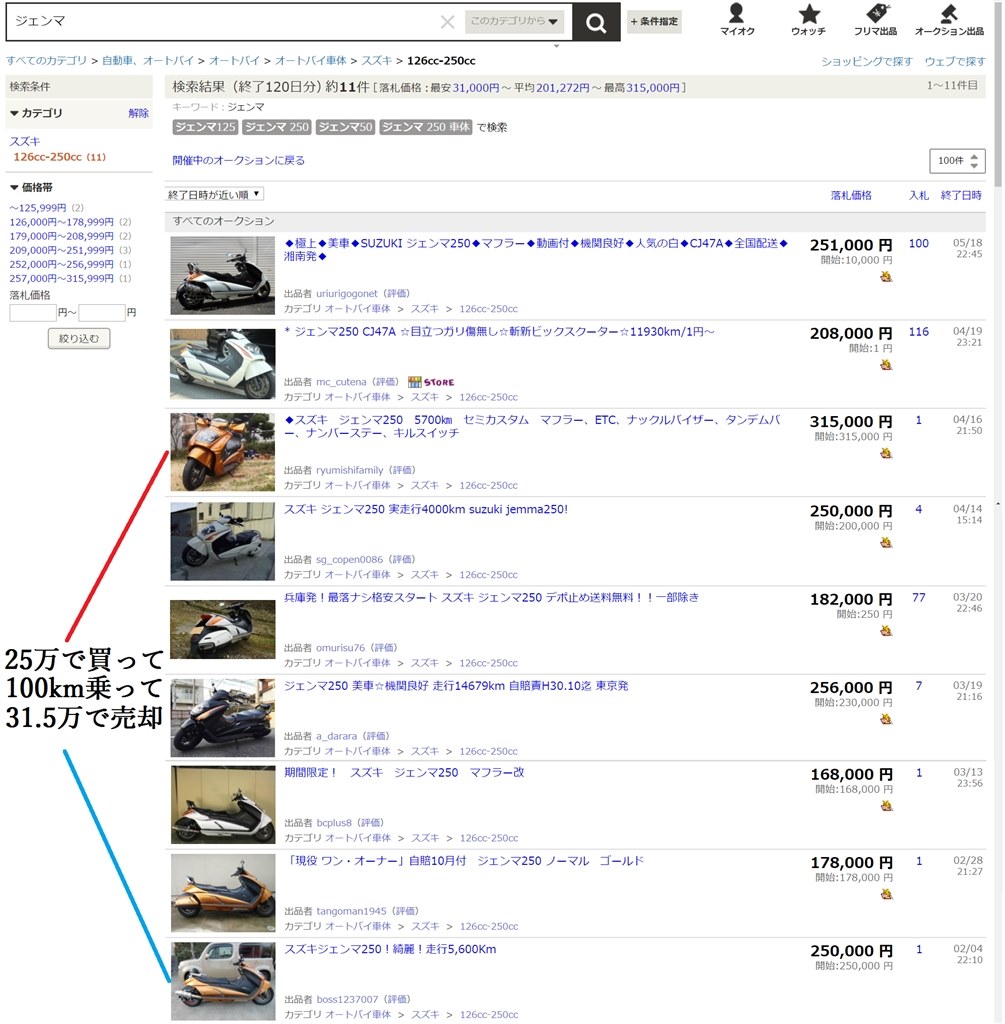Image resolution: width=1005 pixels, height=1024 pixels.
Task: Click watch icon under 251,000 円
Action: click(x=885, y=277)
